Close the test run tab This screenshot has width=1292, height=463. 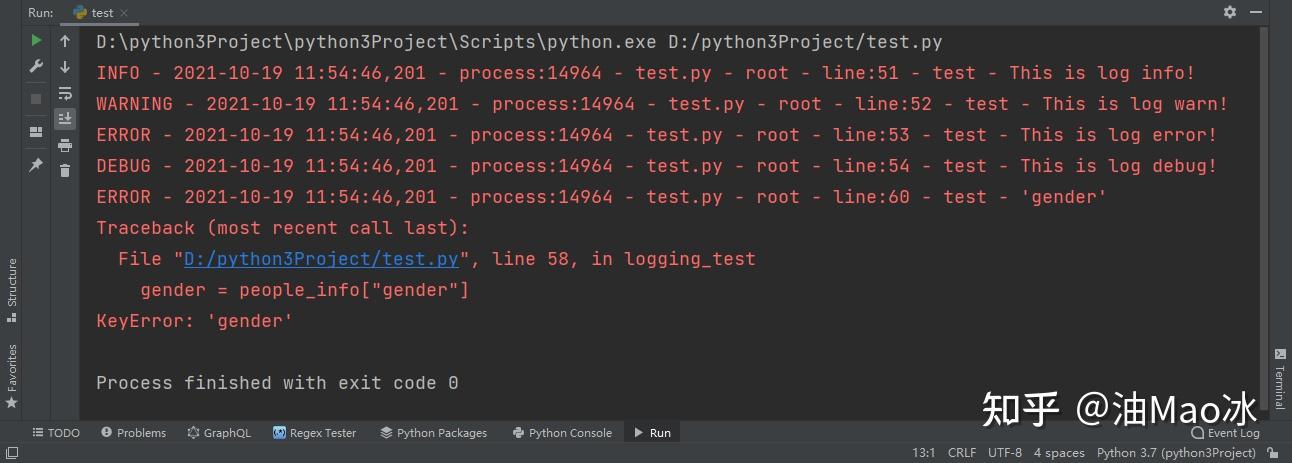tap(125, 13)
